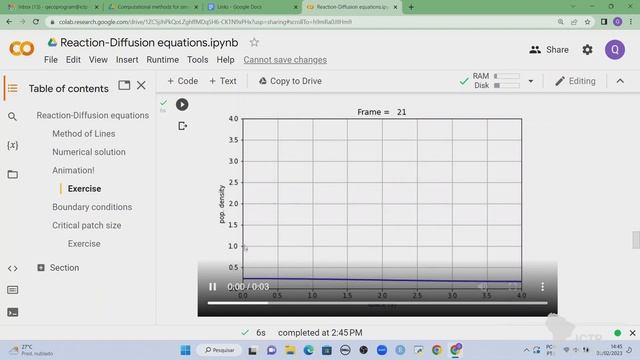The image size is (640, 360).
Task: Open Find and replace from sidebar
Action: point(13,117)
